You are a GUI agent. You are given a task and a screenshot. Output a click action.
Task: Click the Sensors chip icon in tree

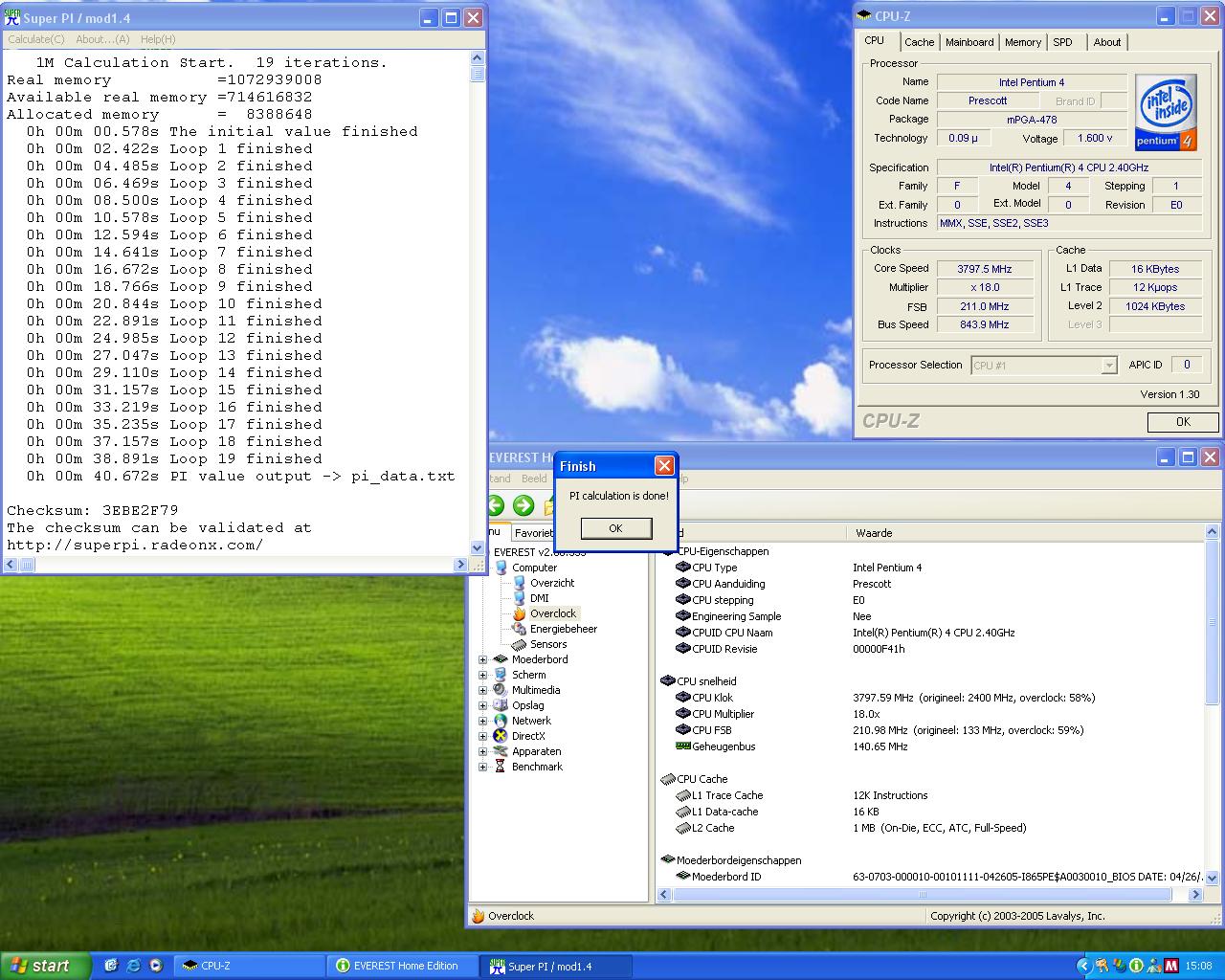(x=519, y=644)
